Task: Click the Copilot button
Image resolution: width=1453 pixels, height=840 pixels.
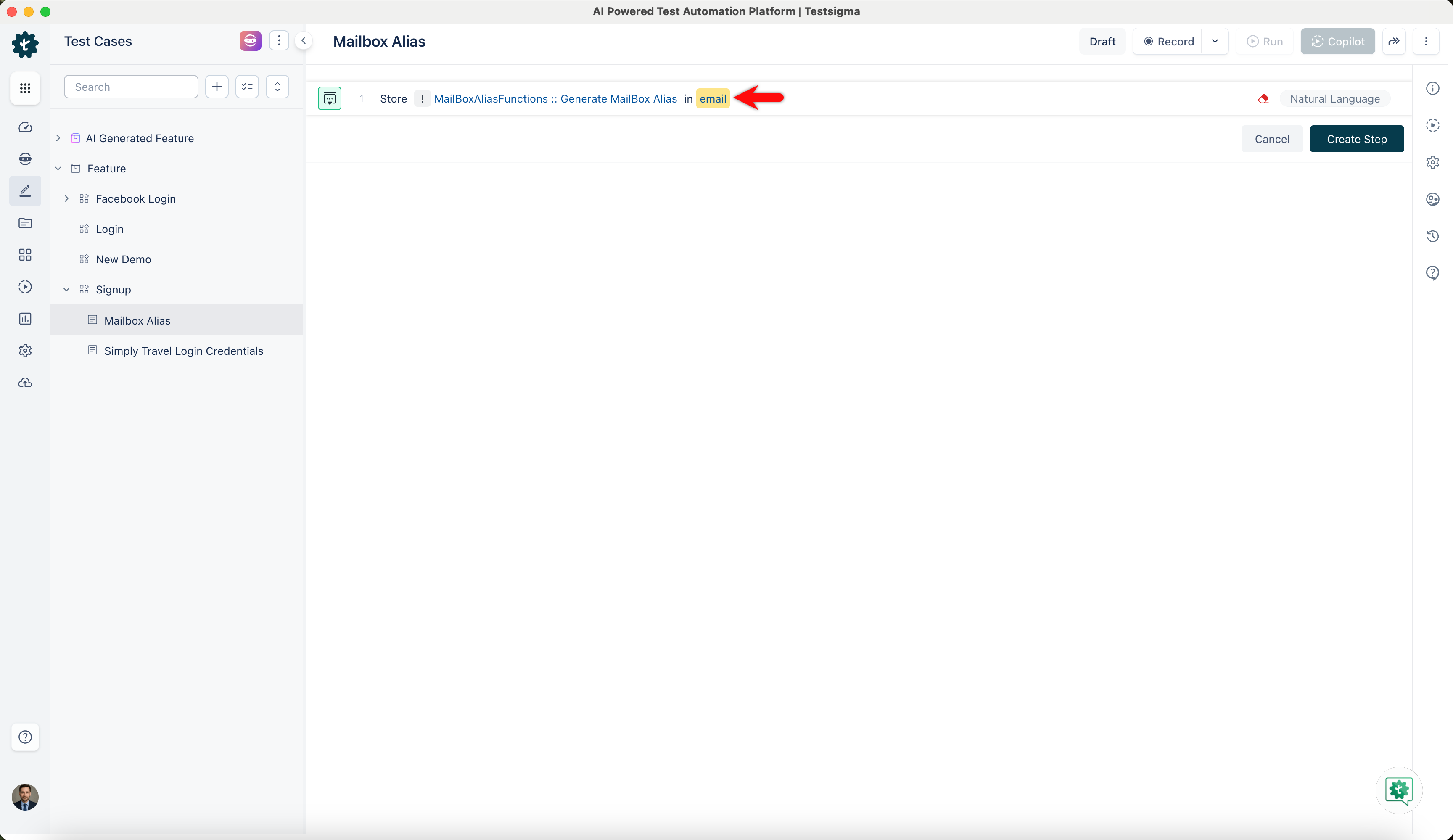Action: tap(1337, 42)
